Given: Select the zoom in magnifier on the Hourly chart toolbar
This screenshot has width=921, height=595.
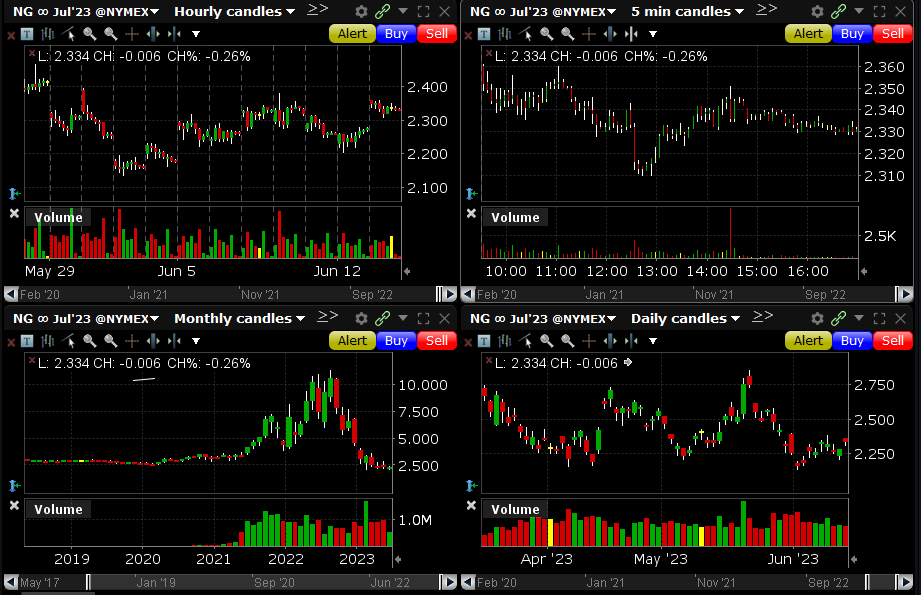Looking at the screenshot, I should pyautogui.click(x=90, y=33).
